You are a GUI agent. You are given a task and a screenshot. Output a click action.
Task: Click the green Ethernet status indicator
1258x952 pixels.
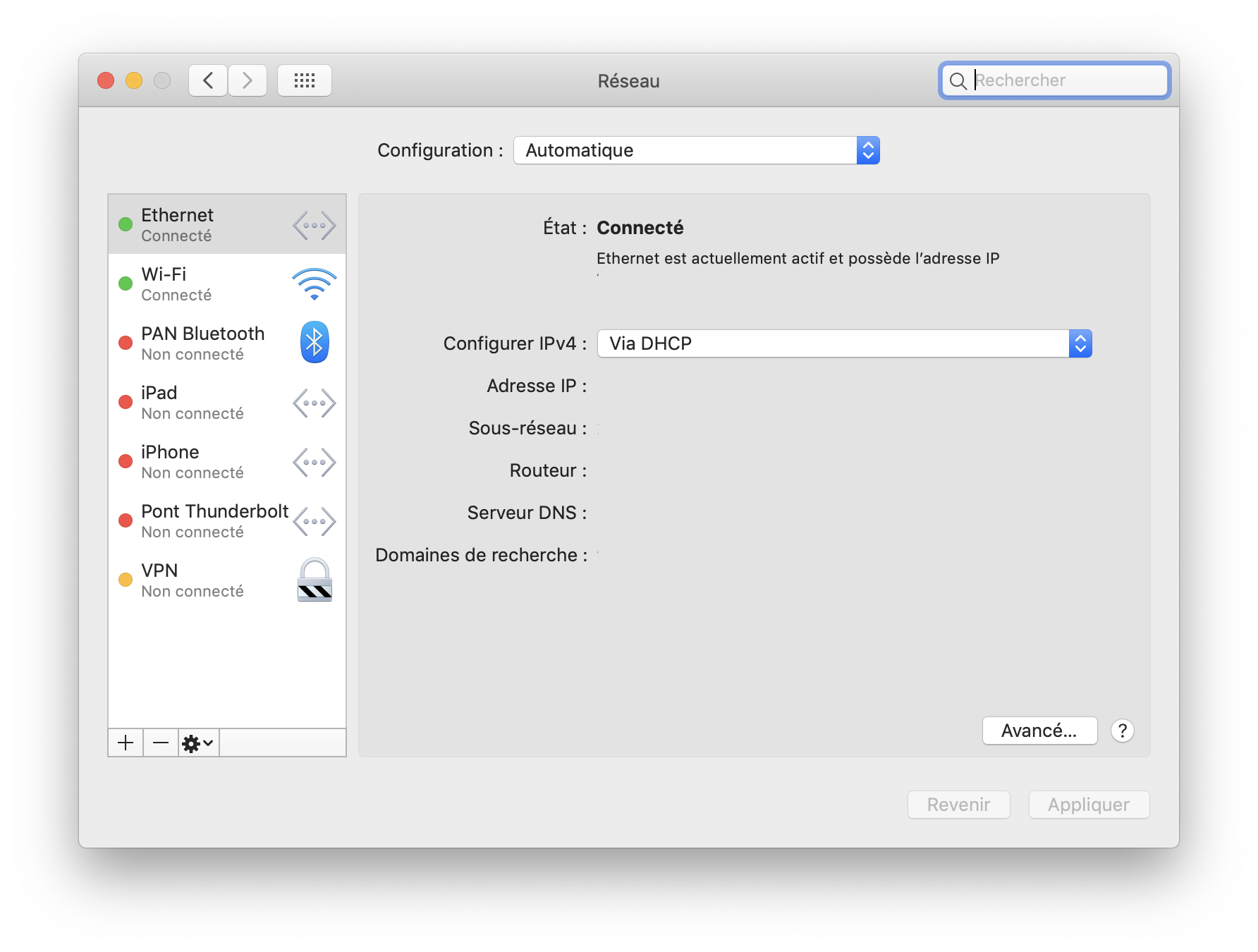[126, 224]
